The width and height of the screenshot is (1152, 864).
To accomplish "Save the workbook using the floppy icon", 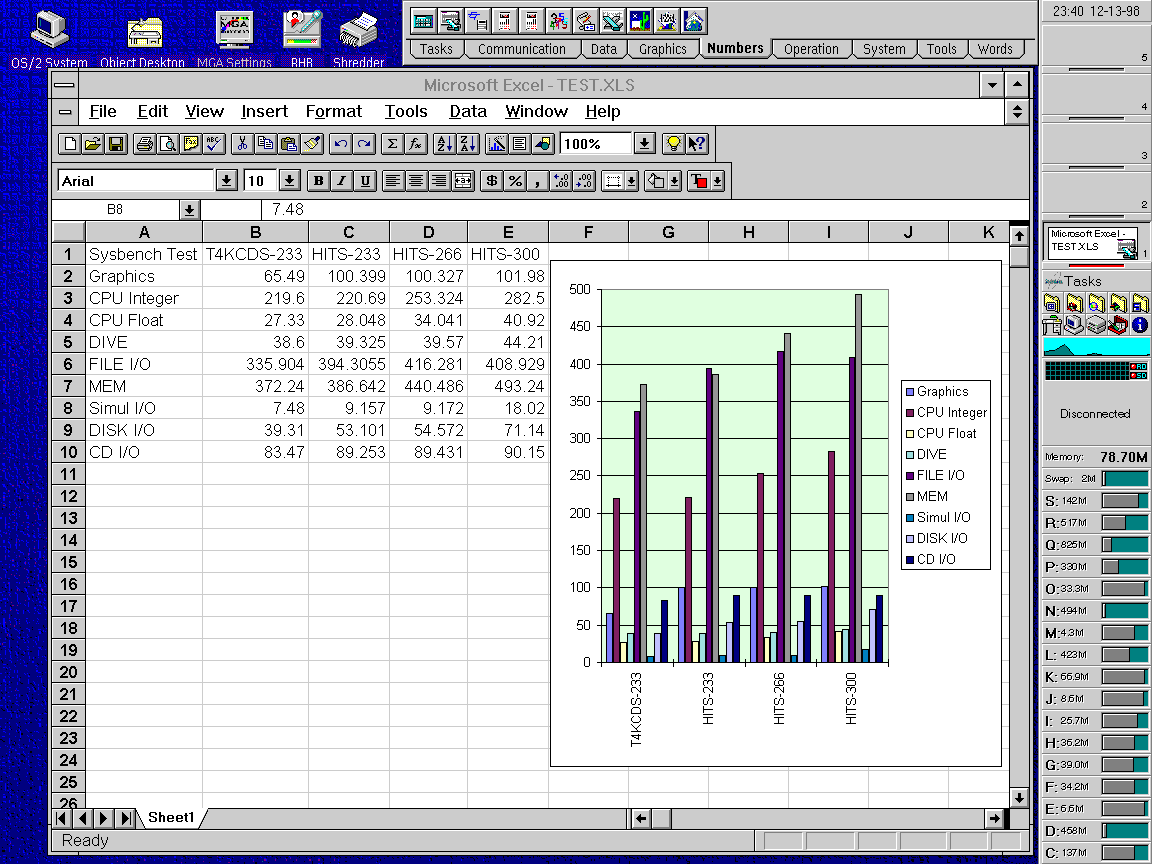I will pyautogui.click(x=116, y=143).
